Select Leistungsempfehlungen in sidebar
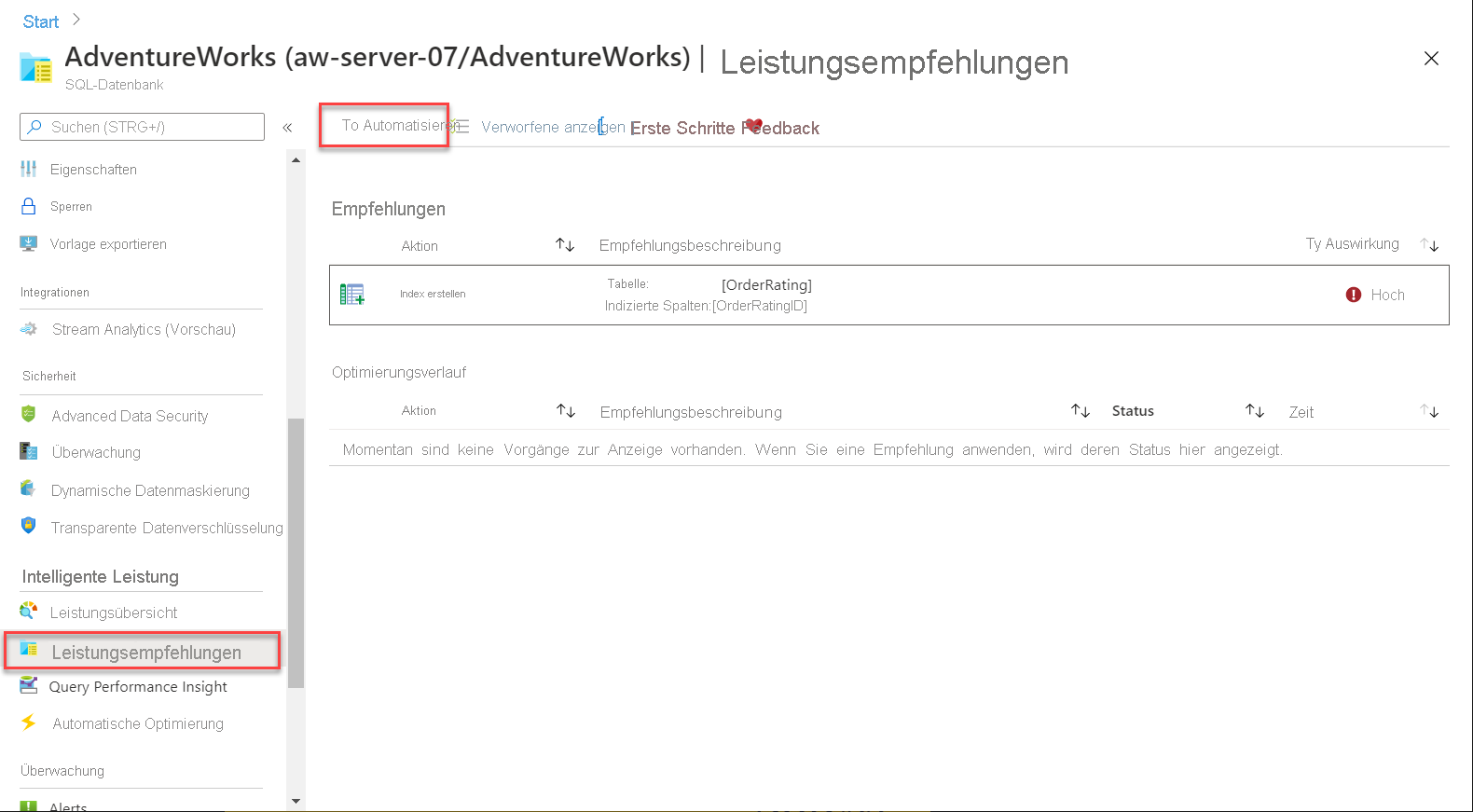Viewport: 1473px width, 812px height. tap(143, 651)
